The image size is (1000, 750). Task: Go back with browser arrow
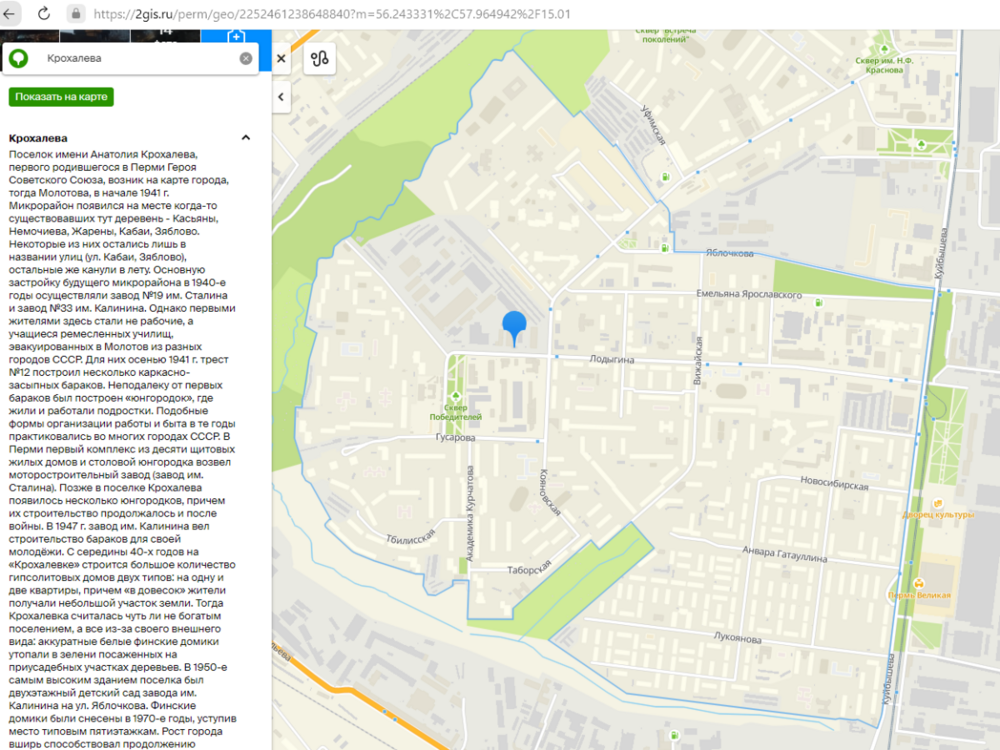pos(9,13)
